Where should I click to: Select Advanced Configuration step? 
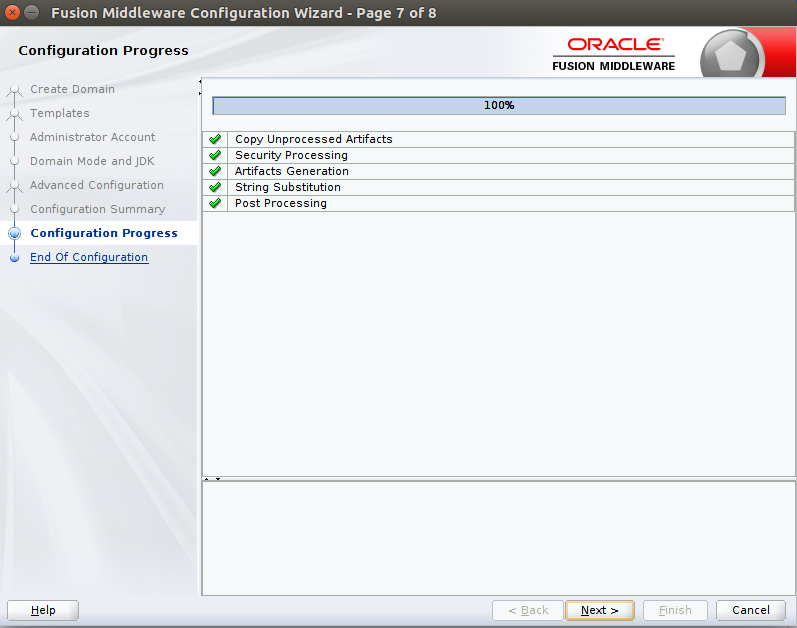[97, 185]
